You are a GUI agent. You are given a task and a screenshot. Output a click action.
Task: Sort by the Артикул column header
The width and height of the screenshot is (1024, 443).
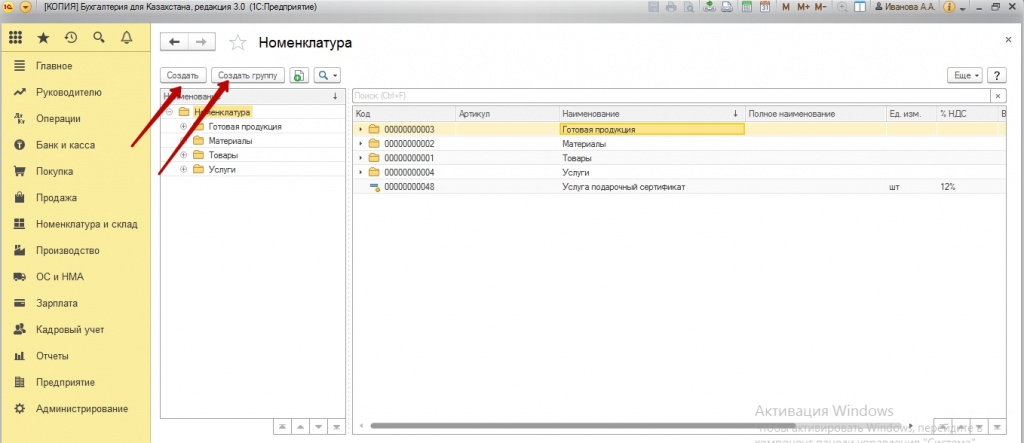[x=507, y=114]
